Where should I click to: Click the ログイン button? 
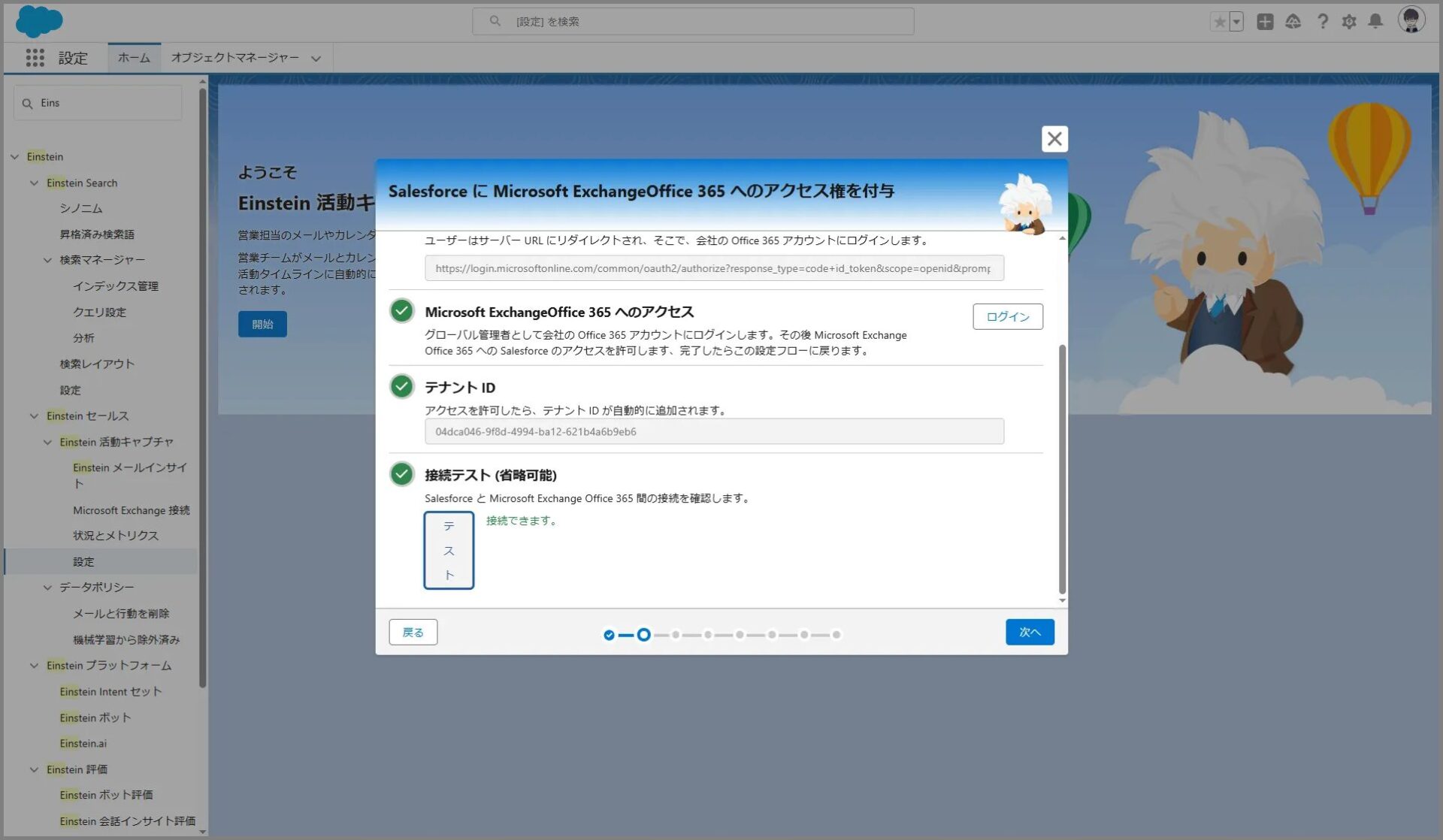[x=1007, y=316]
